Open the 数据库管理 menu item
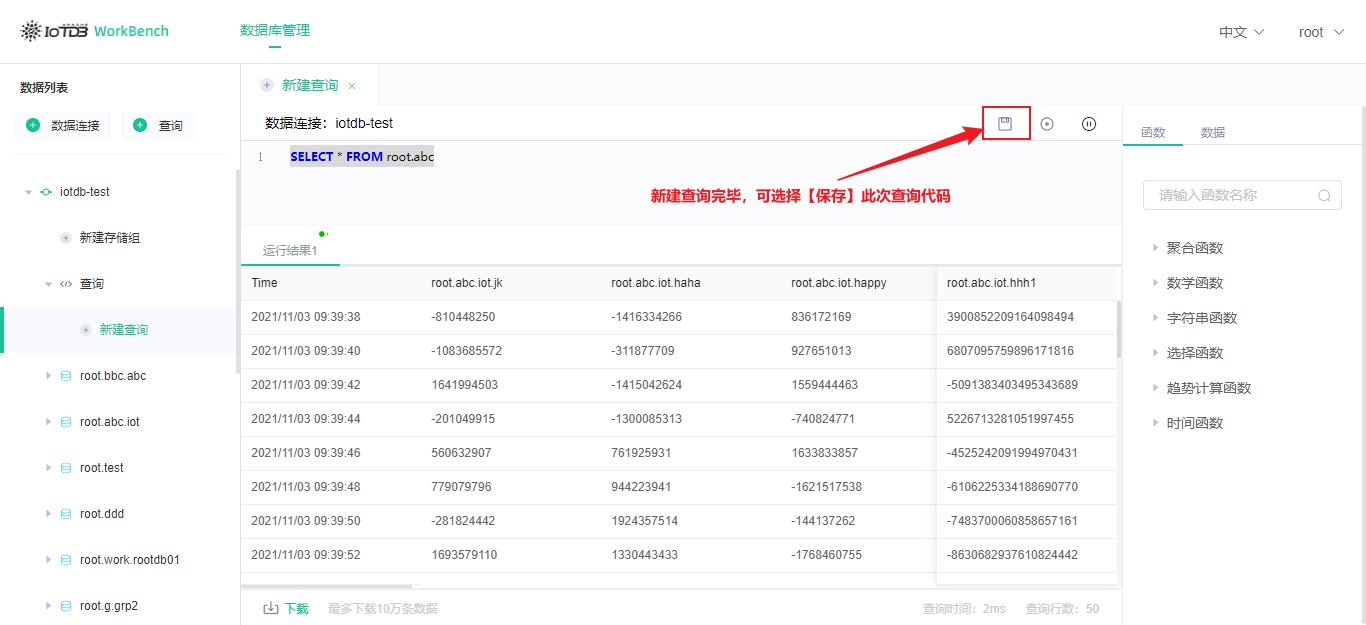This screenshot has height=625, width=1366. [274, 31]
